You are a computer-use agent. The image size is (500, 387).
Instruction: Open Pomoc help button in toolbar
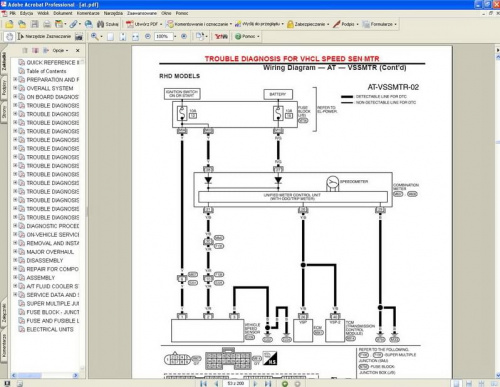[247, 36]
